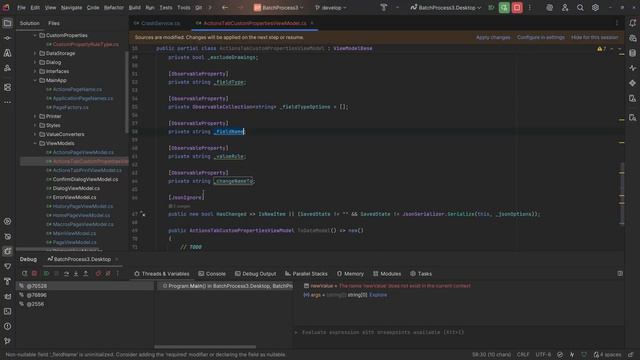Click Rerun icon in debug toolbar

pos(24,273)
